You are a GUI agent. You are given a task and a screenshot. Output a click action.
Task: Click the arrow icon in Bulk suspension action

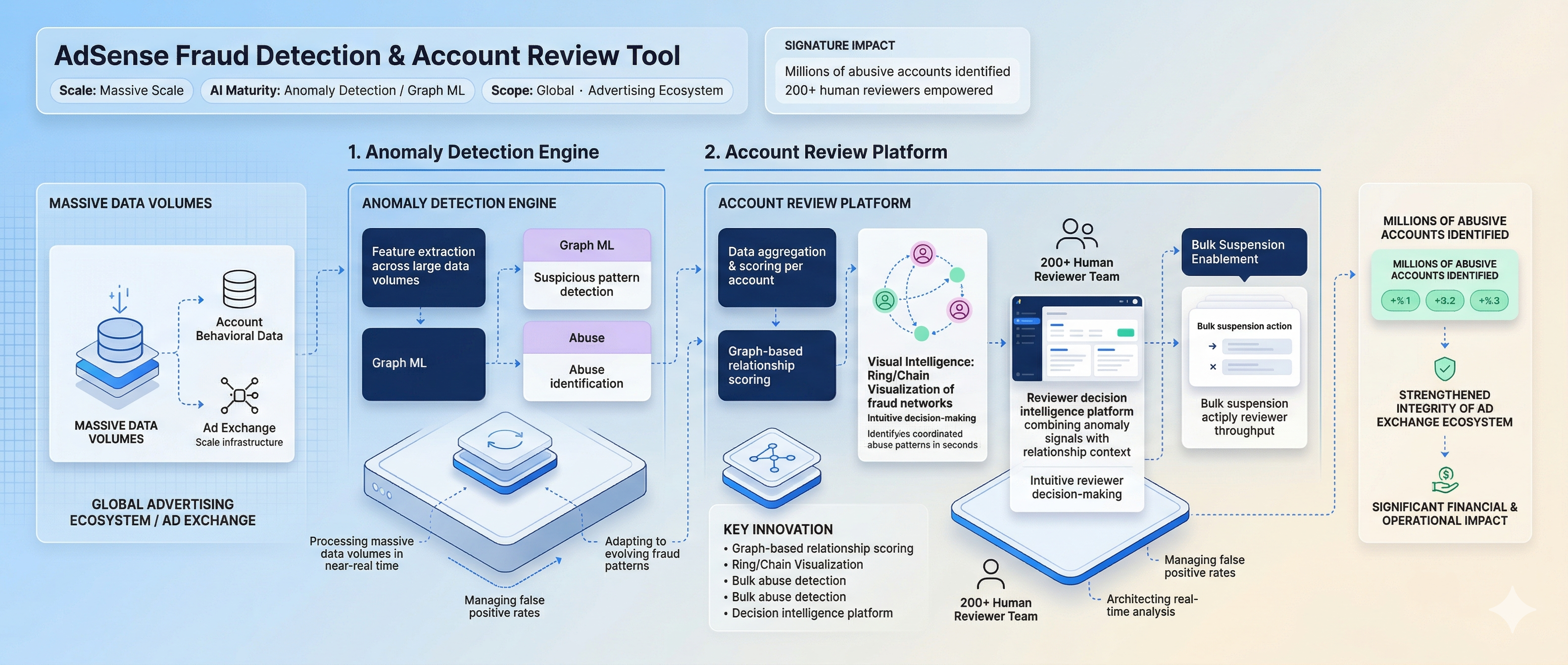[1213, 346]
